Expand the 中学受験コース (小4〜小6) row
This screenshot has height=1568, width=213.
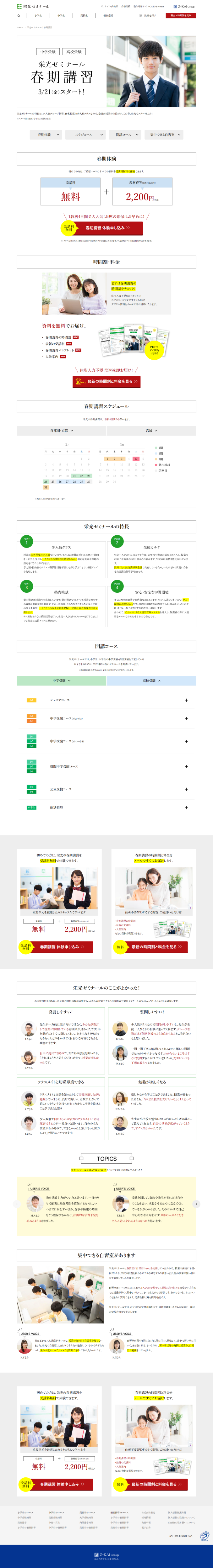click(x=186, y=741)
